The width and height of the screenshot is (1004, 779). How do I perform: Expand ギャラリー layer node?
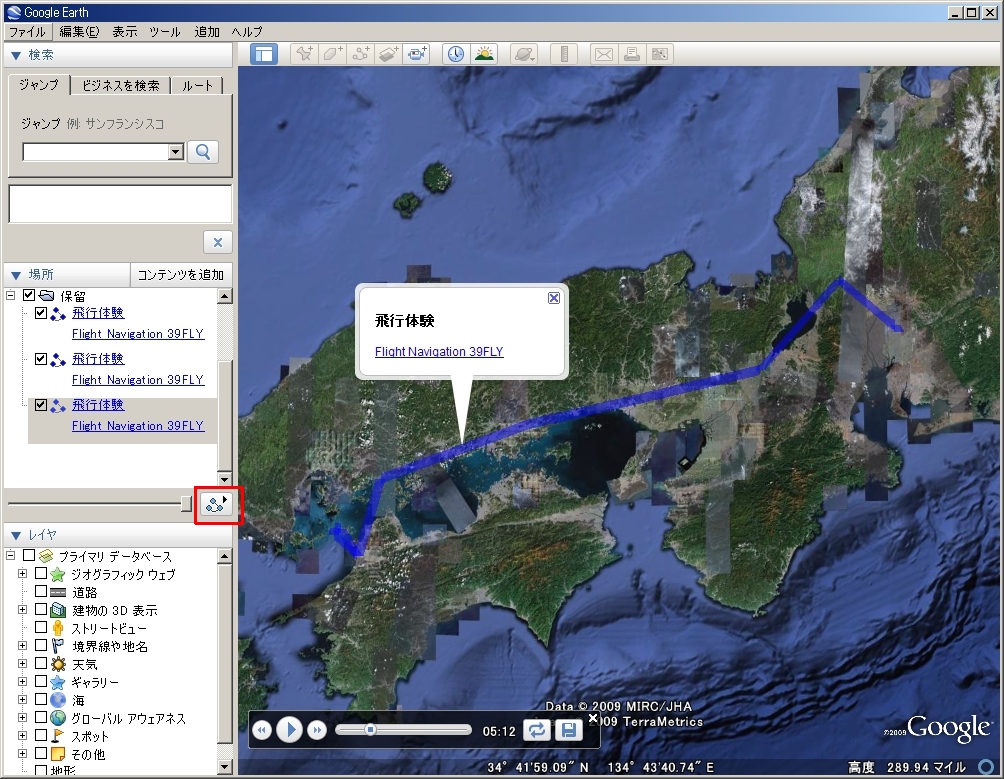22,681
